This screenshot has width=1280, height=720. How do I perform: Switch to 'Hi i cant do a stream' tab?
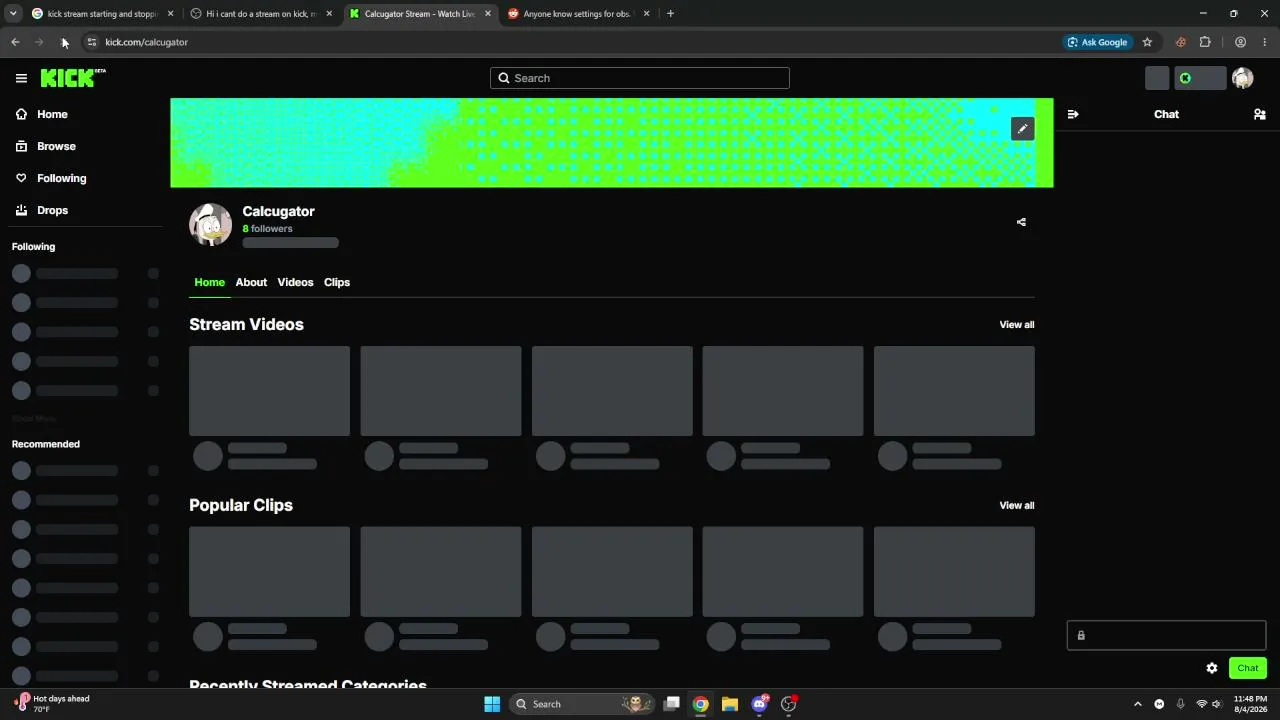[x=260, y=14]
